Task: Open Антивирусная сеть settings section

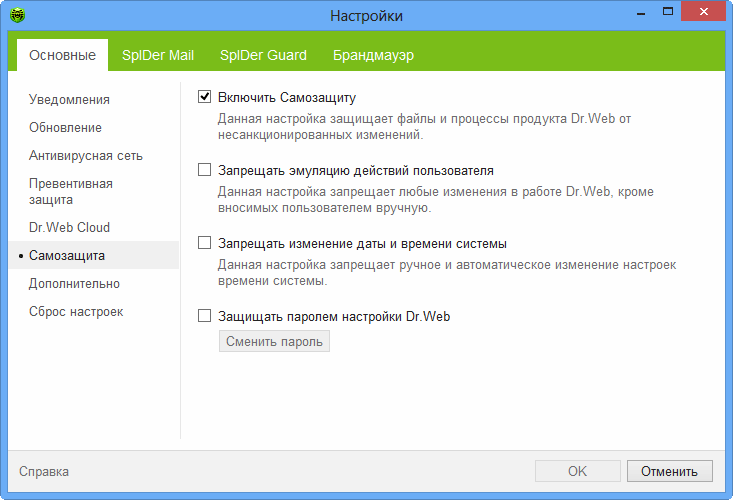Action: [86, 156]
